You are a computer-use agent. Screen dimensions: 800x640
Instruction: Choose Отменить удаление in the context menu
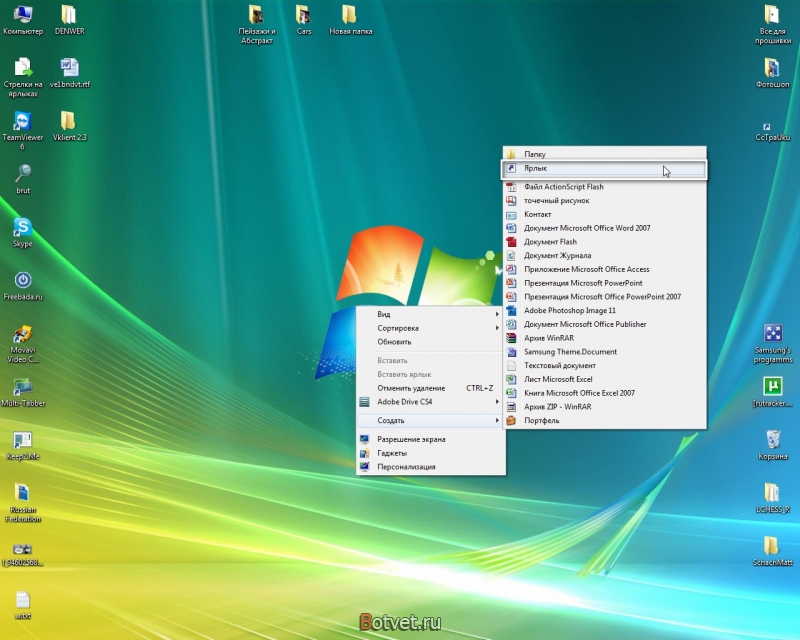coord(431,388)
